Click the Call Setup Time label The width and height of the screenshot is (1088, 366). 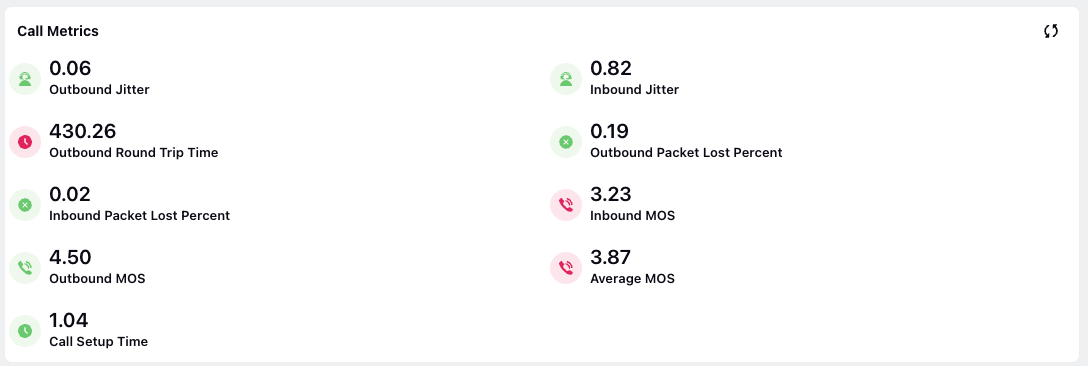tap(99, 342)
